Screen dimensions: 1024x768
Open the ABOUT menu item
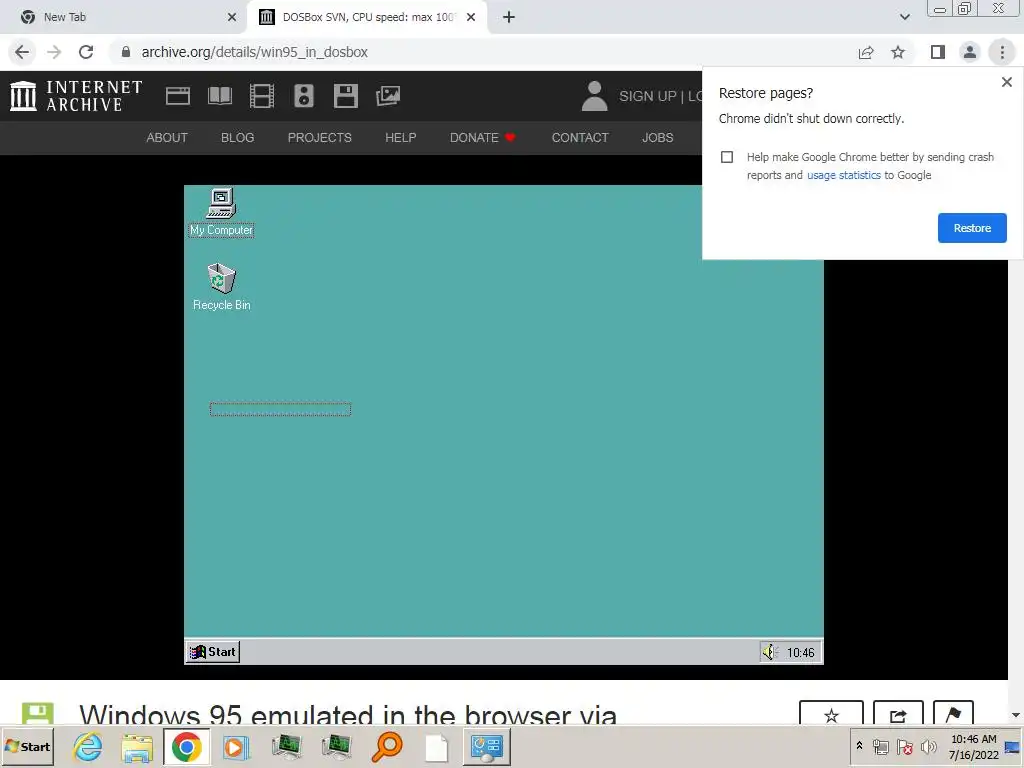point(167,138)
